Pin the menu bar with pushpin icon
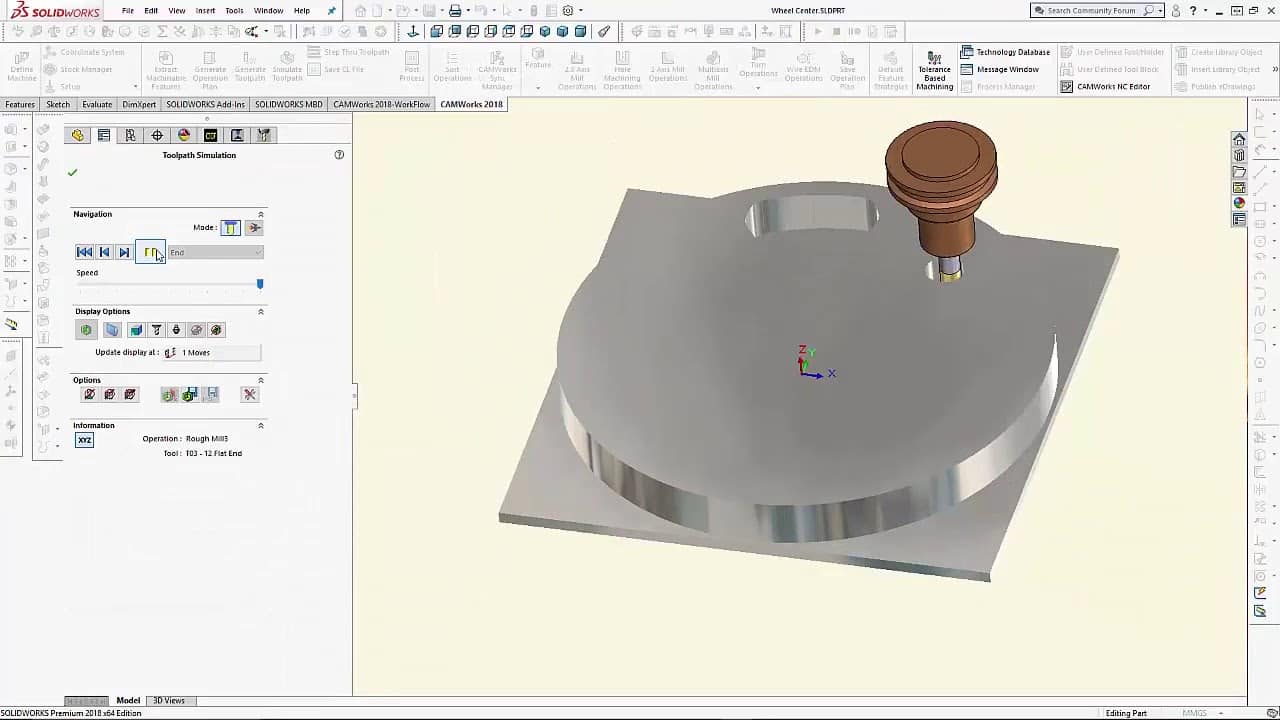This screenshot has width=1280, height=720. (x=332, y=11)
